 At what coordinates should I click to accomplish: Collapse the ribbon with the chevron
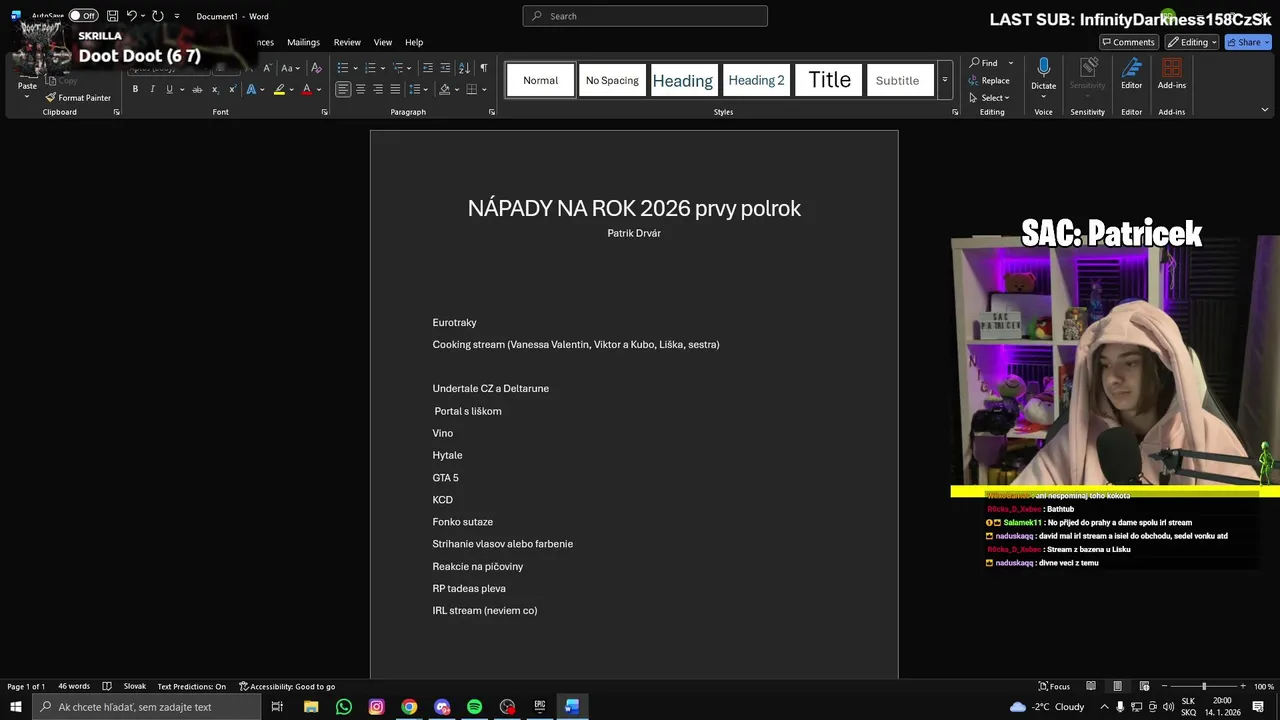click(1265, 110)
